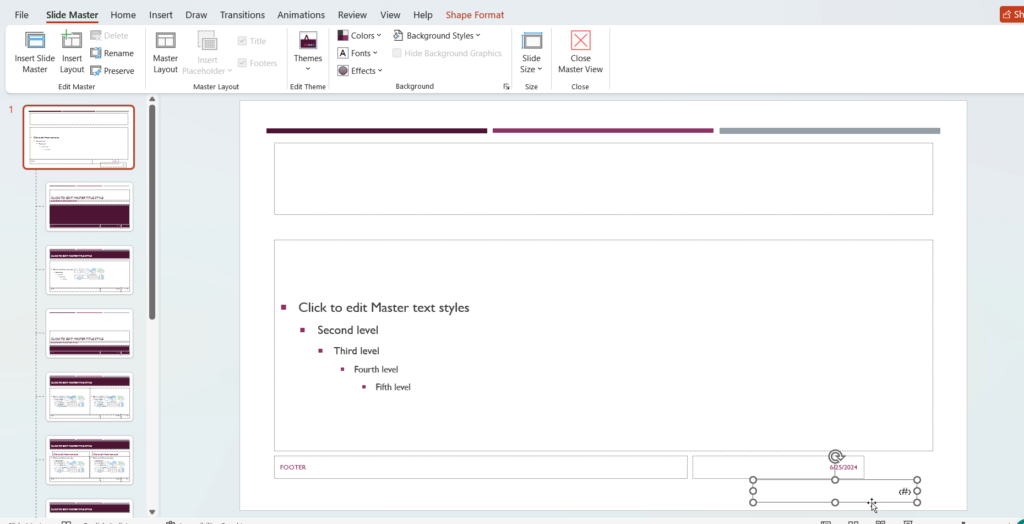Expand the Fonts dropdown
This screenshot has width=1024, height=524.
[x=360, y=53]
